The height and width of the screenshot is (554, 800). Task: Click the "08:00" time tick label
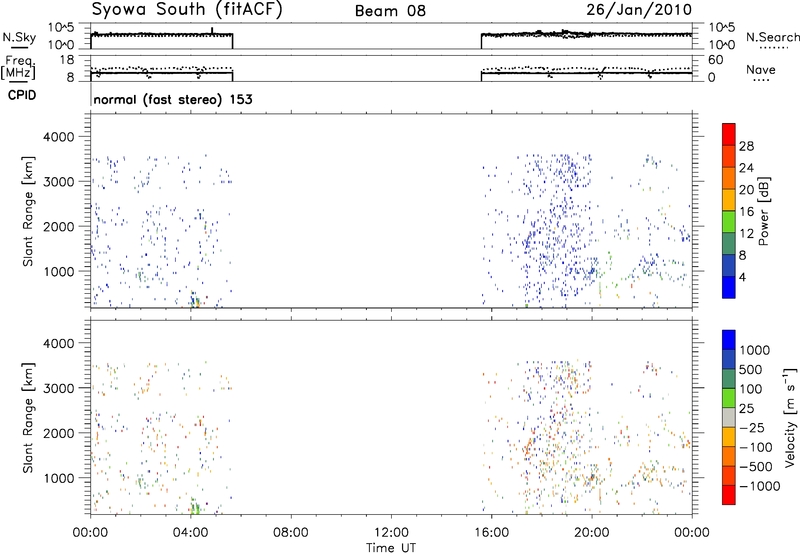point(291,533)
